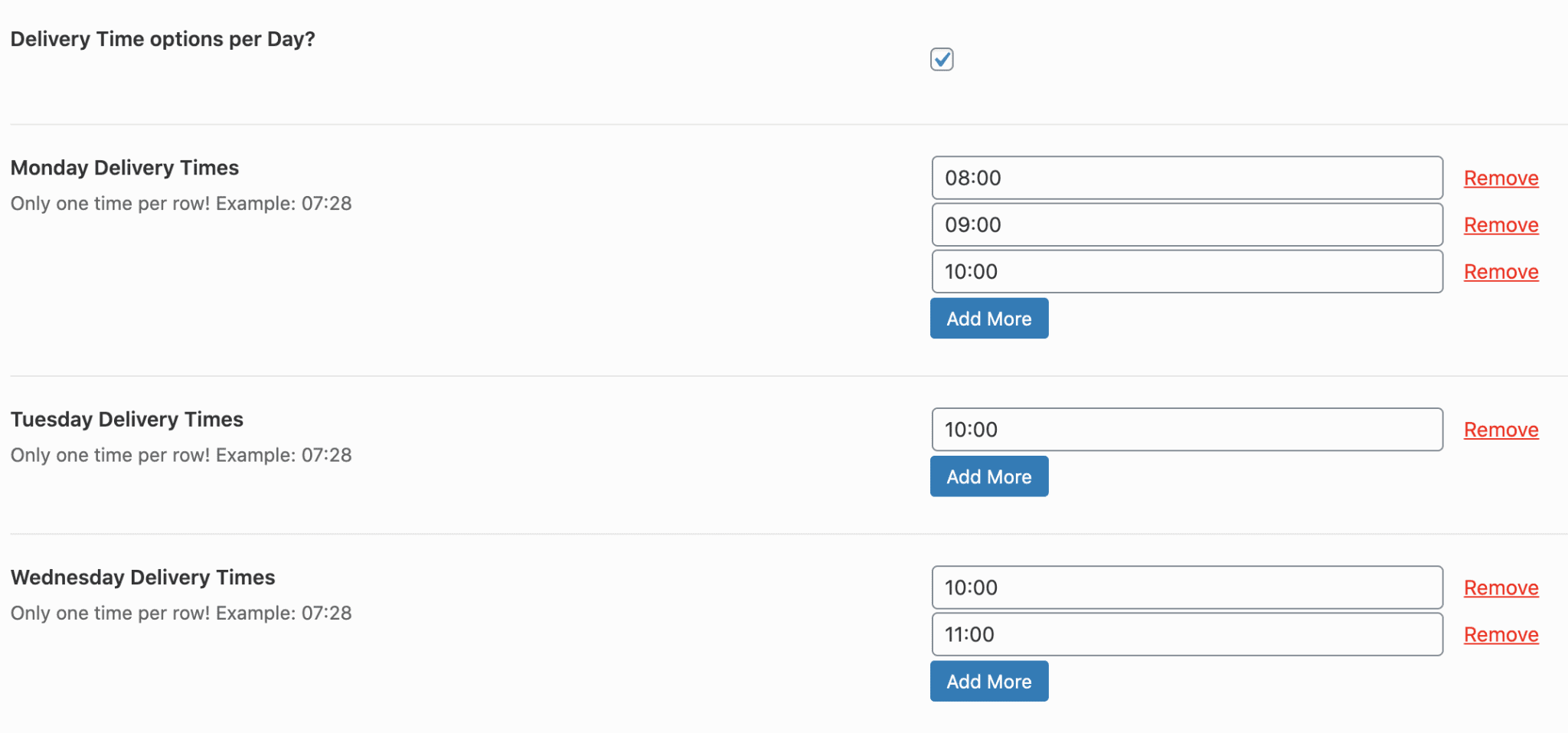
Task: Remove Tuesday's 10:00 delivery time
Action: coord(1501,430)
